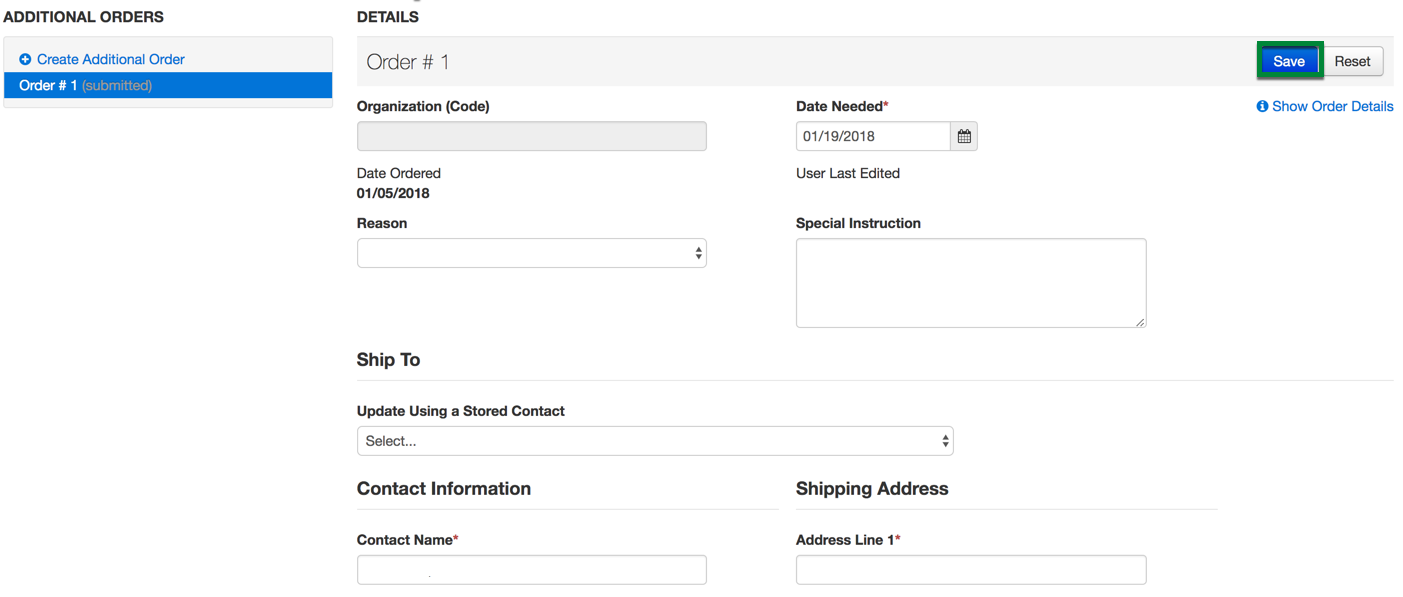Viewport: 1403px width, 597px height.
Task: Click the Date Needed label
Action: [x=839, y=106]
